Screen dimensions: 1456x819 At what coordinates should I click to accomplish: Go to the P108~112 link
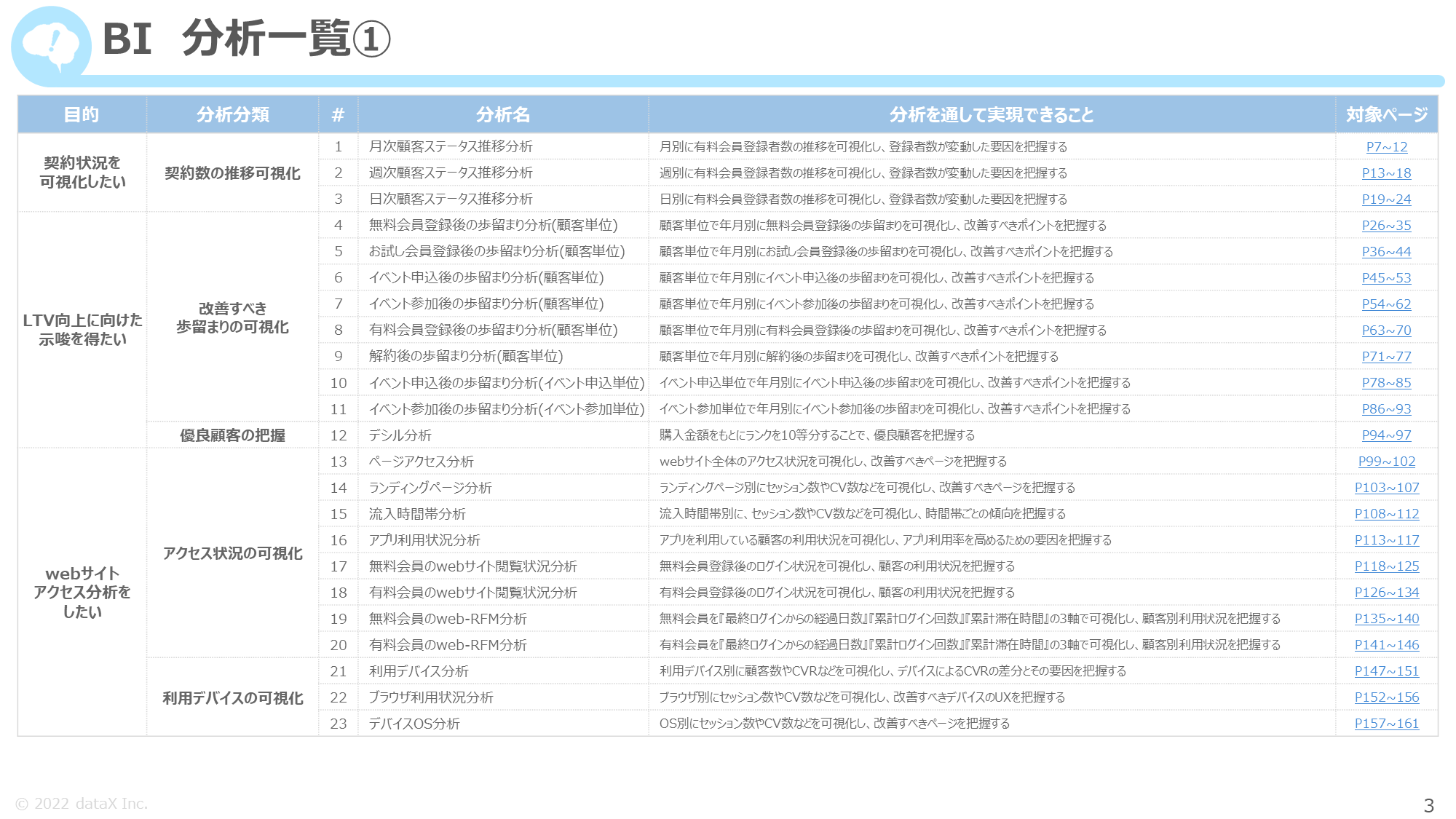coord(1386,513)
